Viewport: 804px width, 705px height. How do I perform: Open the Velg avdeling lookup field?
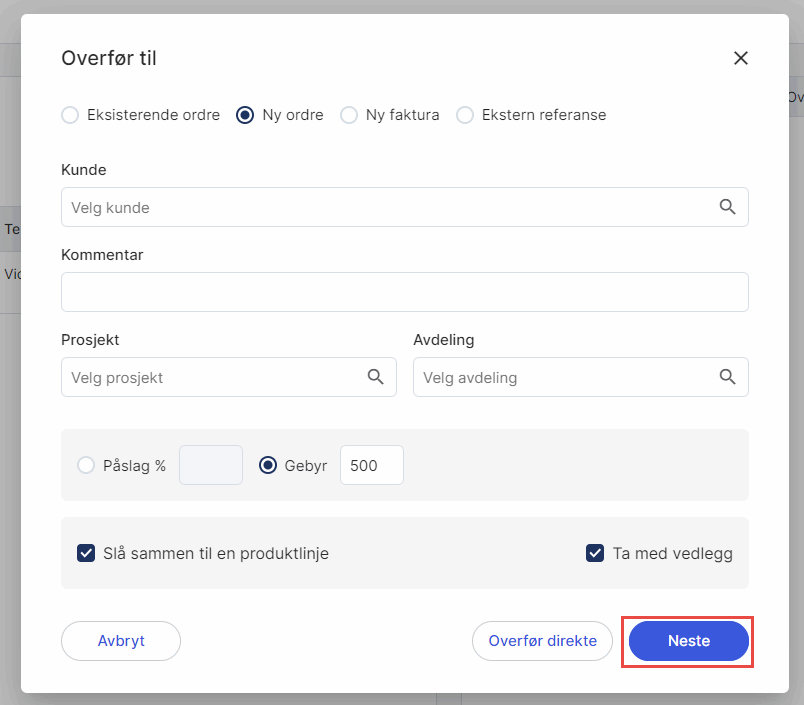coord(565,377)
